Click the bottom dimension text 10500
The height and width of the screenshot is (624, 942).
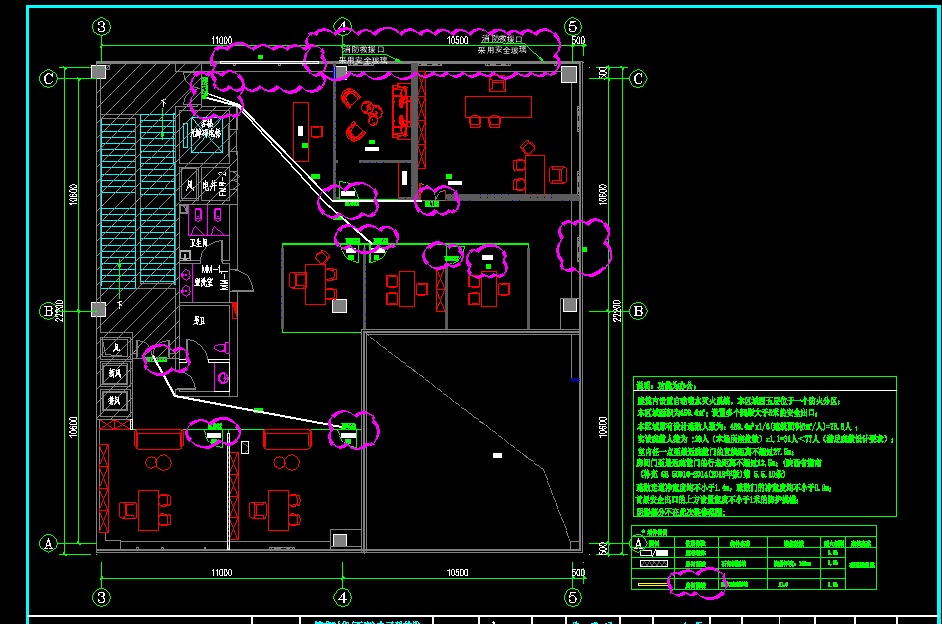[x=457, y=573]
